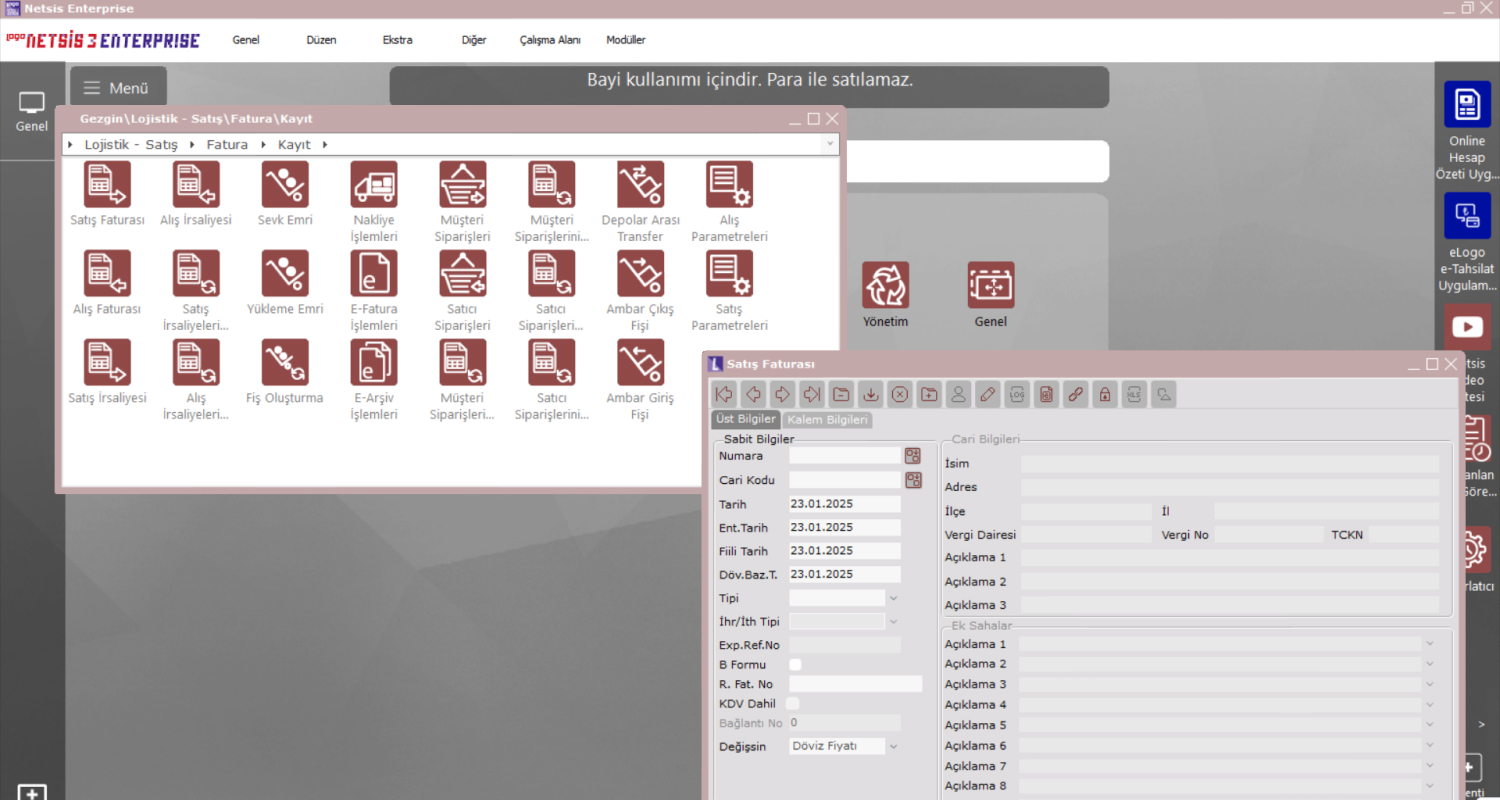Open the Cari Kodu lookup button

pos(913,480)
